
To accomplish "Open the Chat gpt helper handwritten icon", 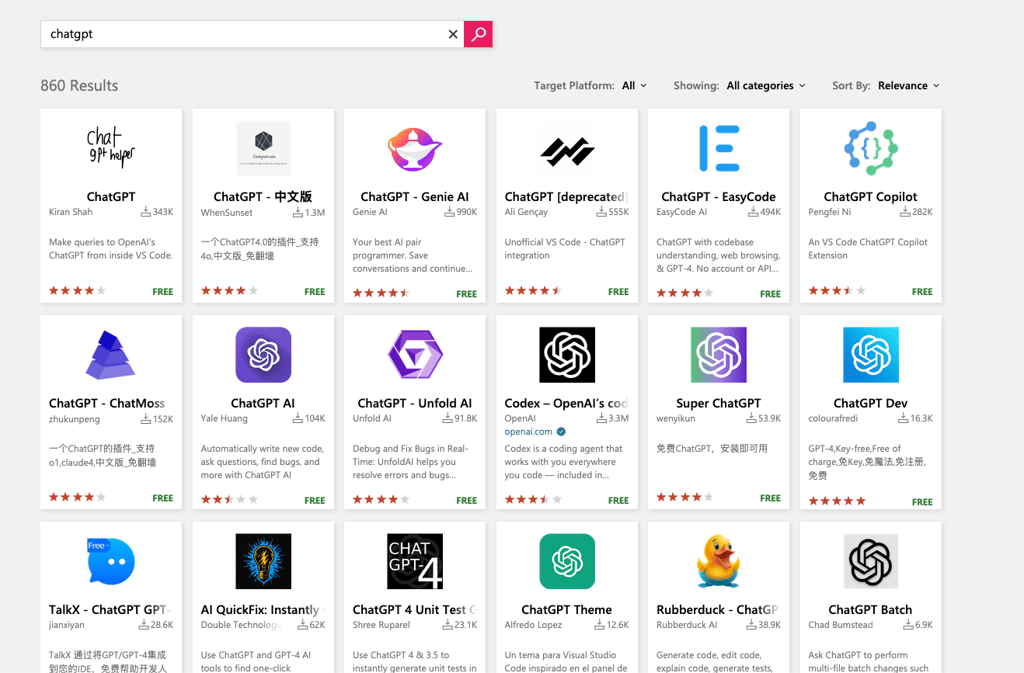I will tap(111, 148).
